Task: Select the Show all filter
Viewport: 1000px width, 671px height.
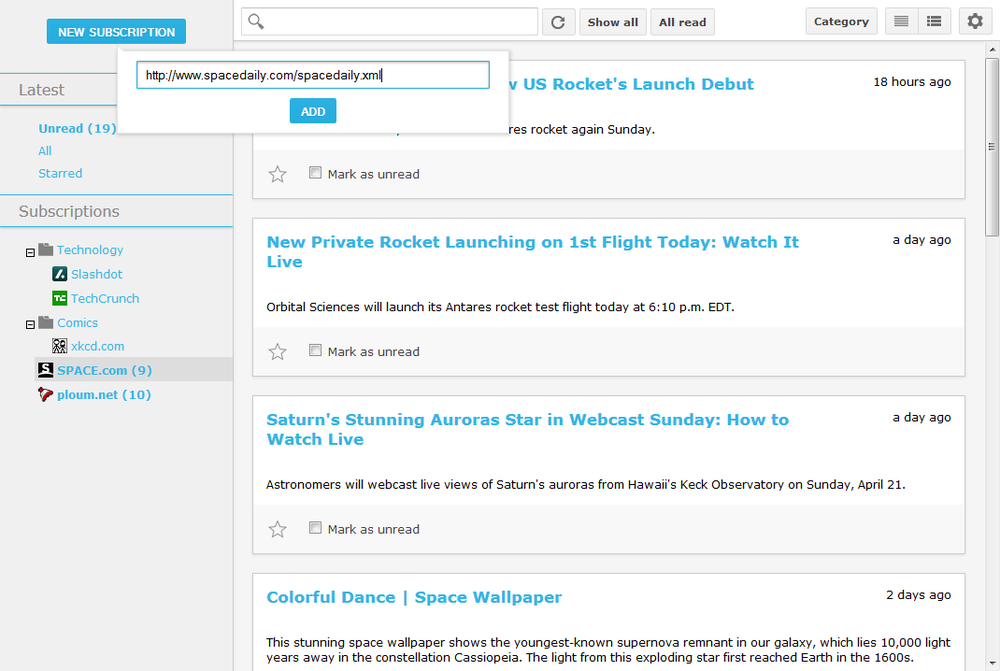Action: [x=612, y=21]
